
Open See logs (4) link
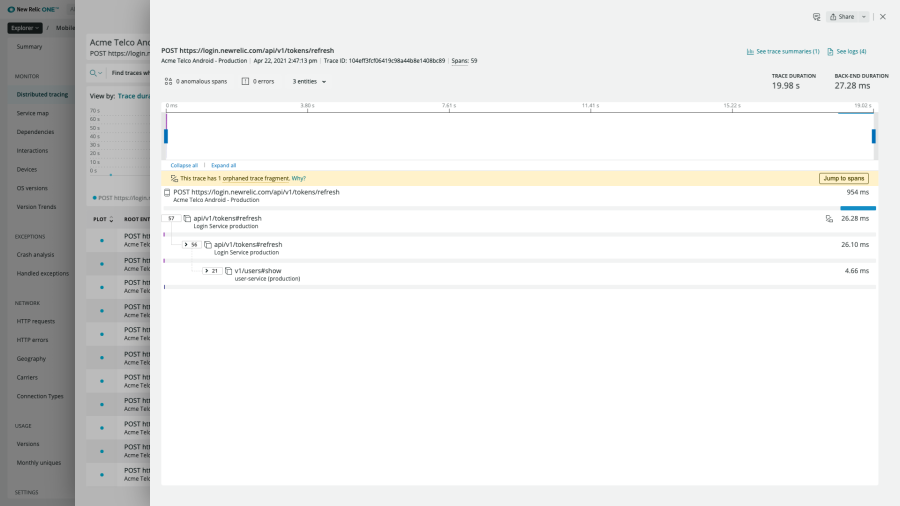pos(846,51)
